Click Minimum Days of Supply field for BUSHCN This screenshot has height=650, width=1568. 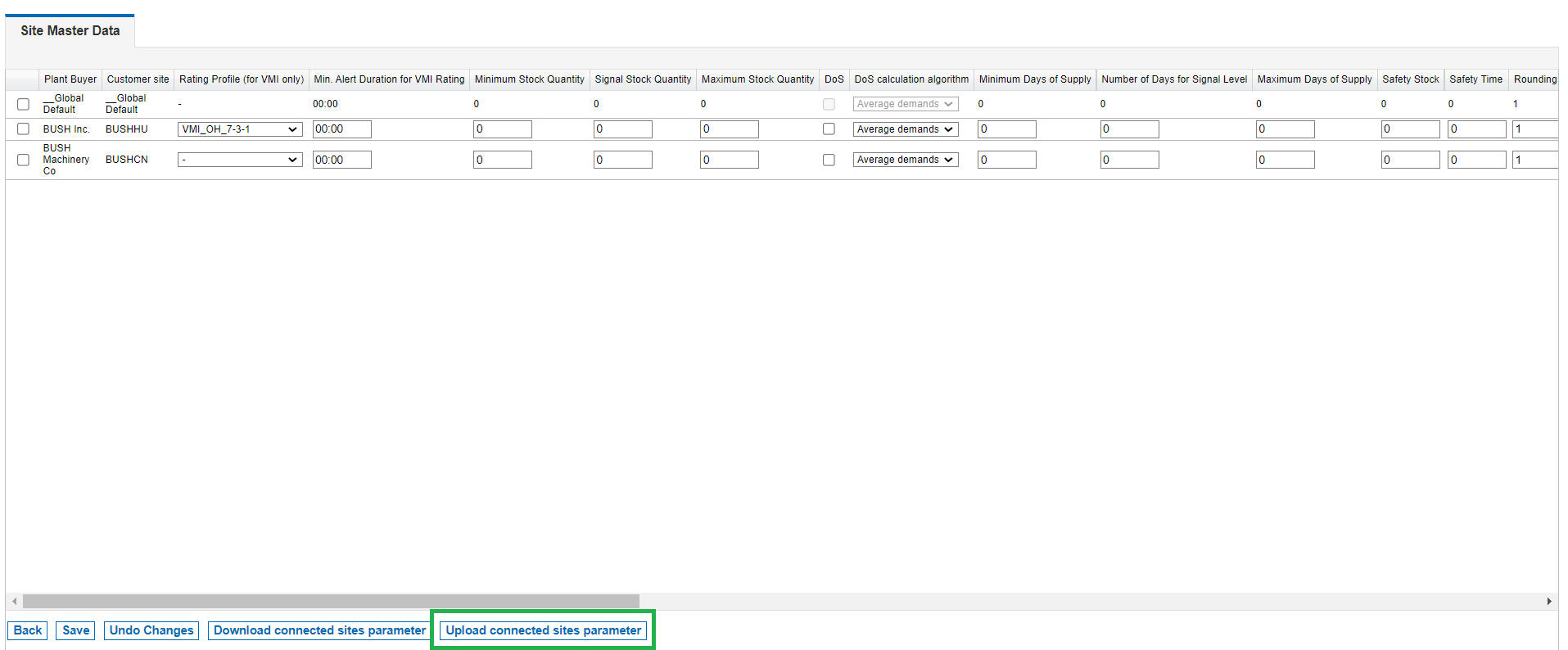coord(1007,160)
